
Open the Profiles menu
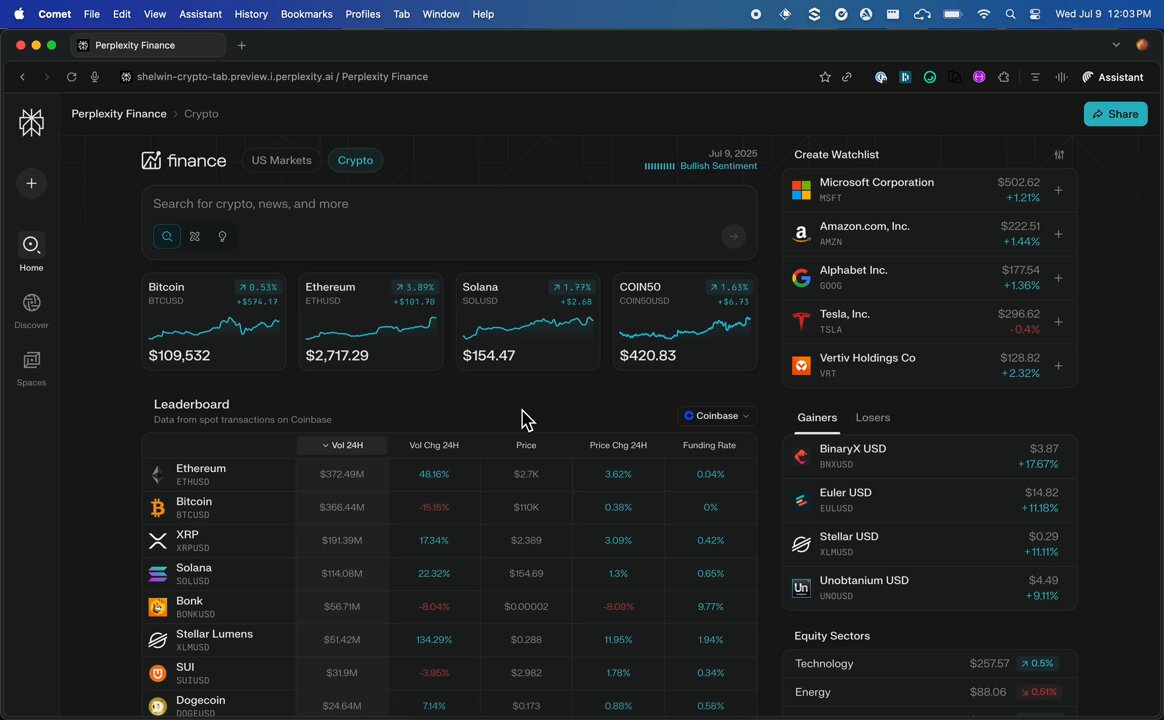click(x=362, y=14)
